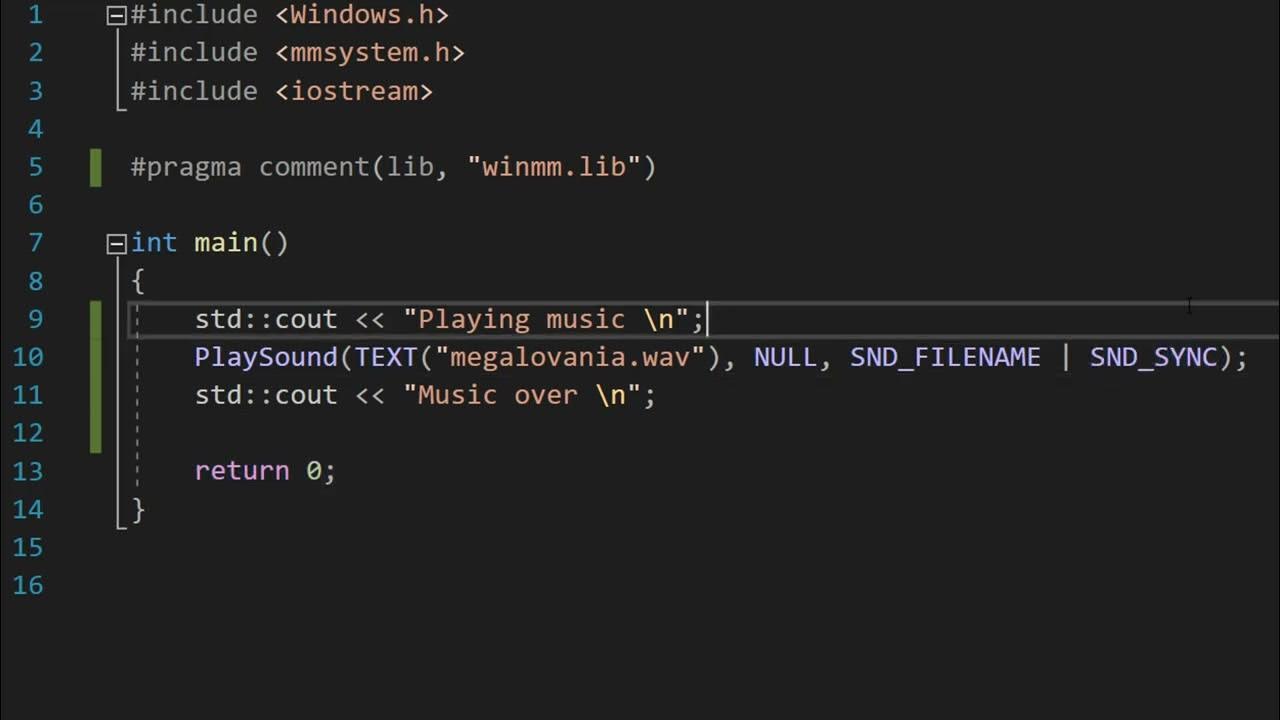
Task: Click the opening brace on line 8
Action: pyautogui.click(x=138, y=281)
